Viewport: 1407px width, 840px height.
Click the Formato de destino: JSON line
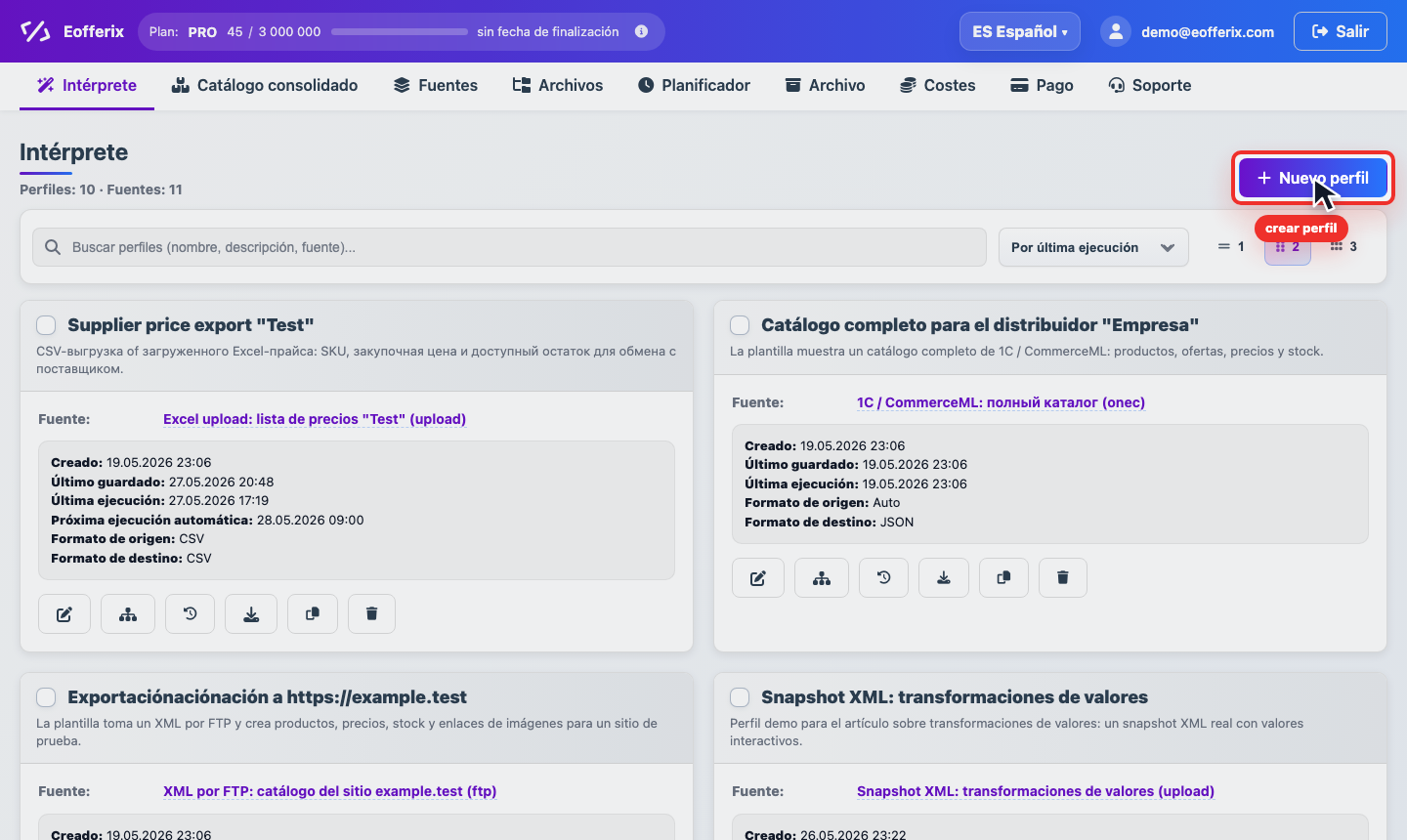(x=830, y=522)
